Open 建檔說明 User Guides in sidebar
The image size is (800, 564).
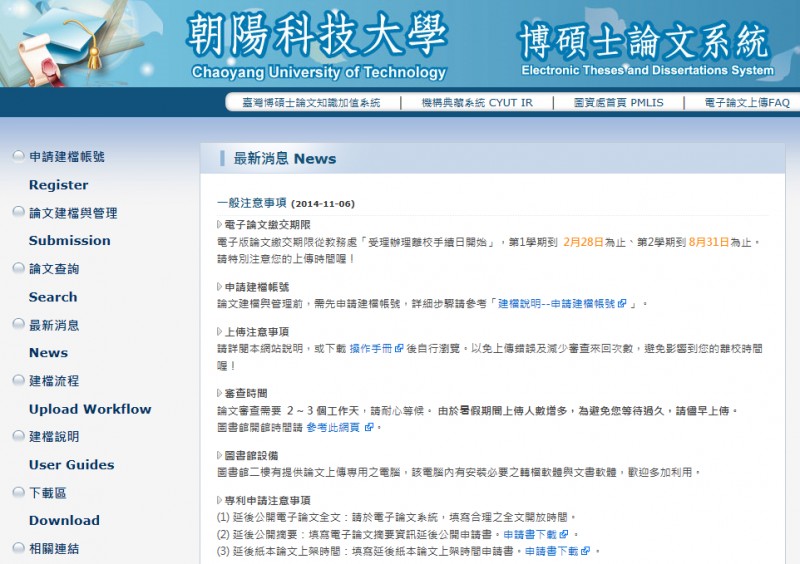click(71, 451)
